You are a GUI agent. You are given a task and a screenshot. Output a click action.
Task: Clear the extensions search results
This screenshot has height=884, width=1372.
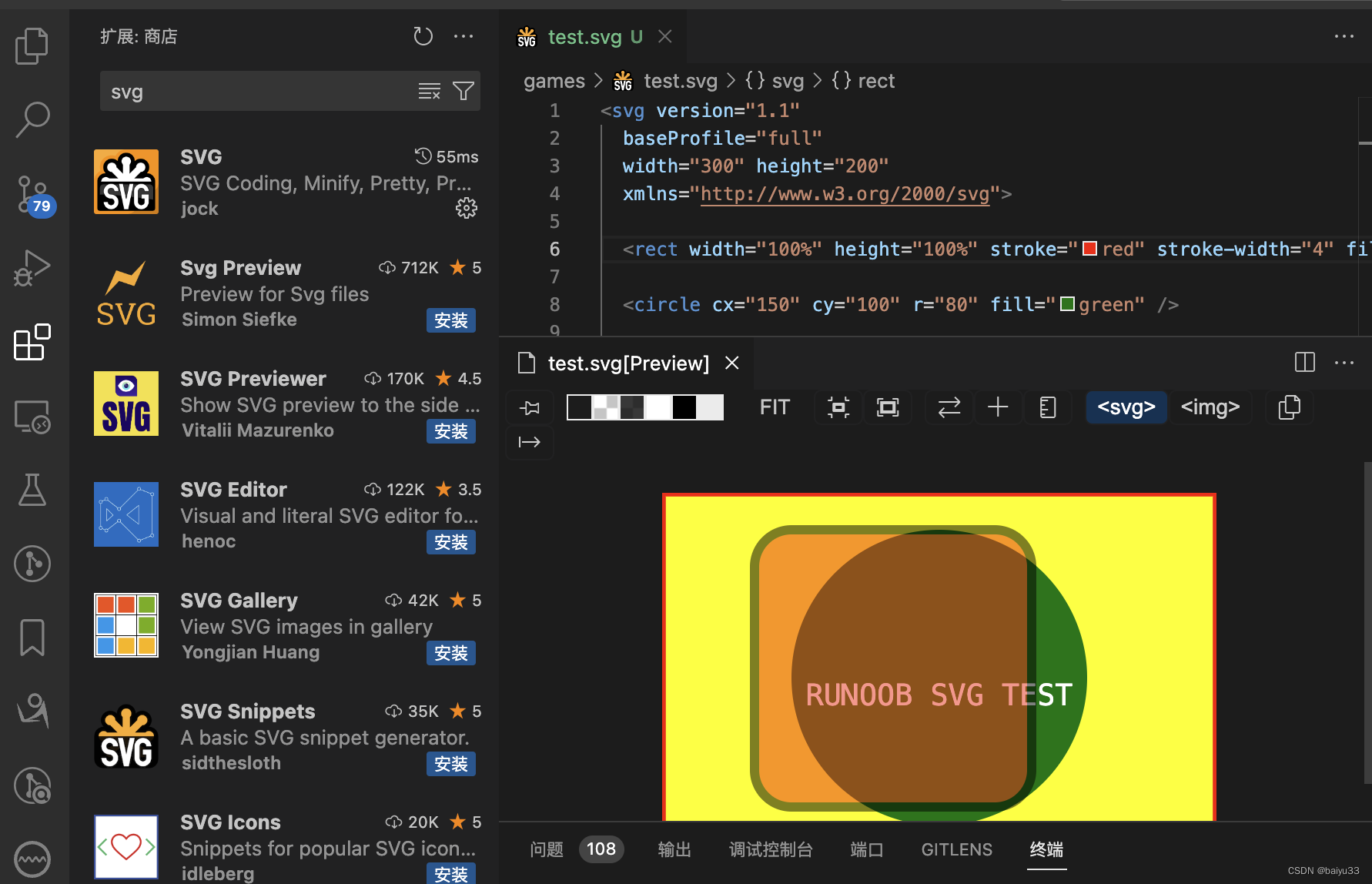click(429, 92)
